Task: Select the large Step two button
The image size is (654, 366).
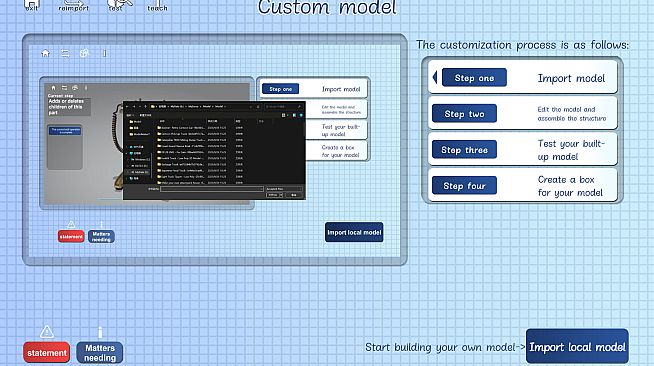Action: pos(464,114)
